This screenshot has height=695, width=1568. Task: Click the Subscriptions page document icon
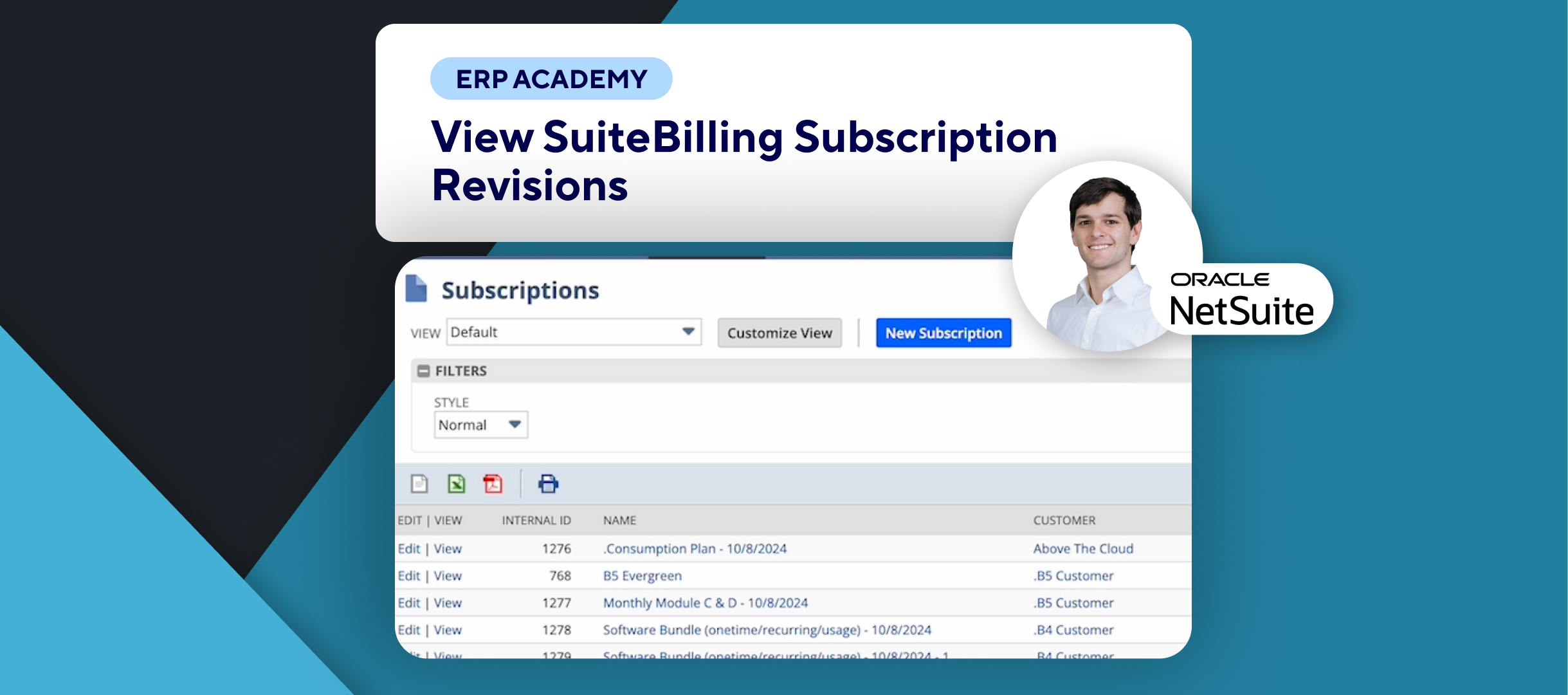click(x=416, y=289)
